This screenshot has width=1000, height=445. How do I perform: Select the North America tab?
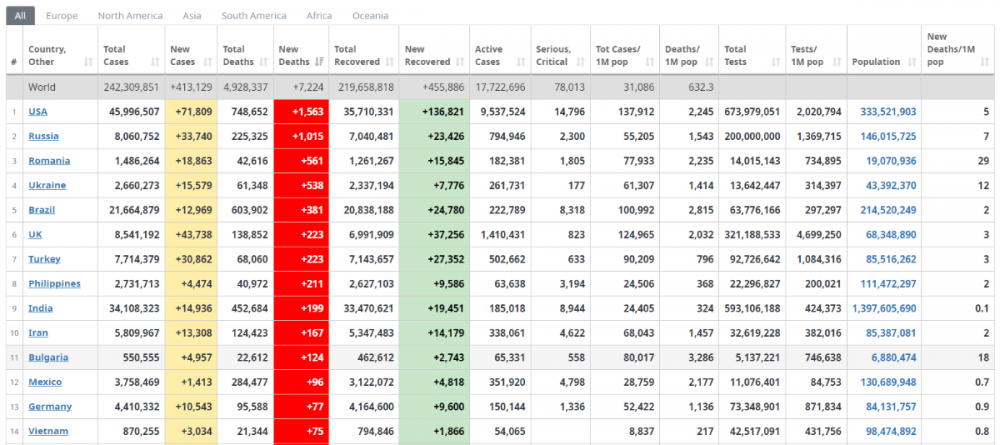(131, 16)
